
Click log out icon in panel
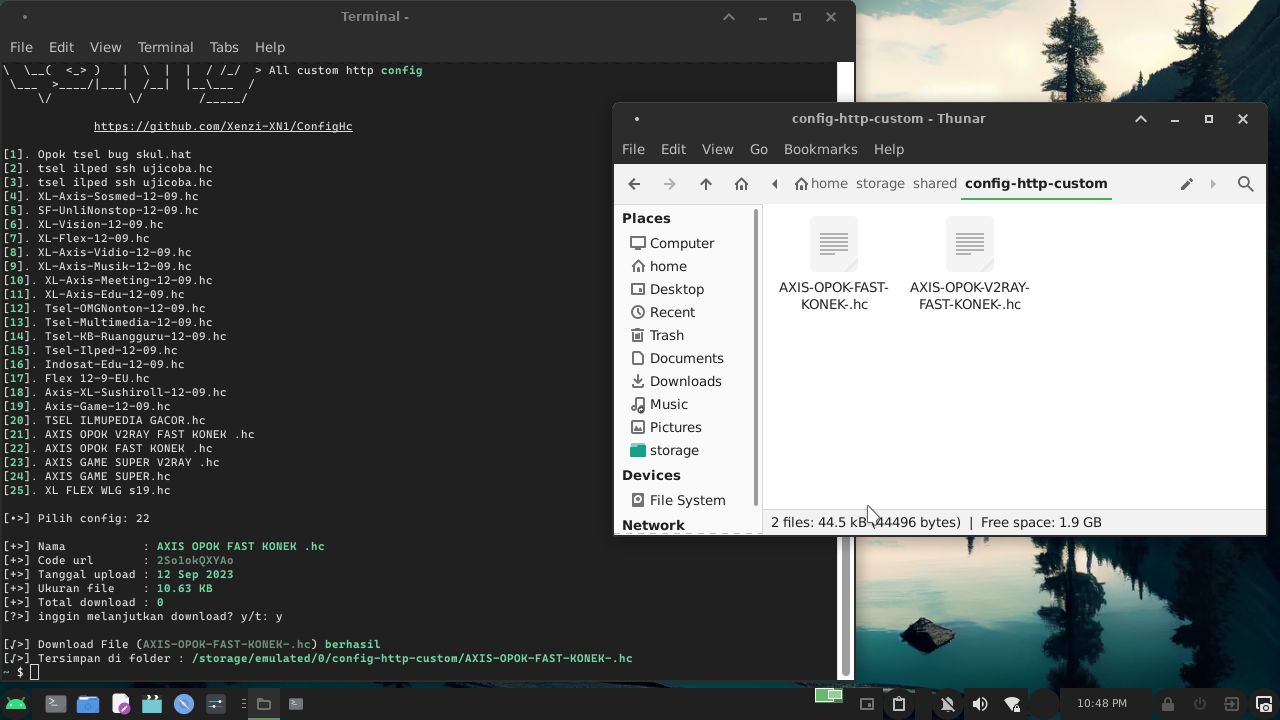(x=1232, y=704)
